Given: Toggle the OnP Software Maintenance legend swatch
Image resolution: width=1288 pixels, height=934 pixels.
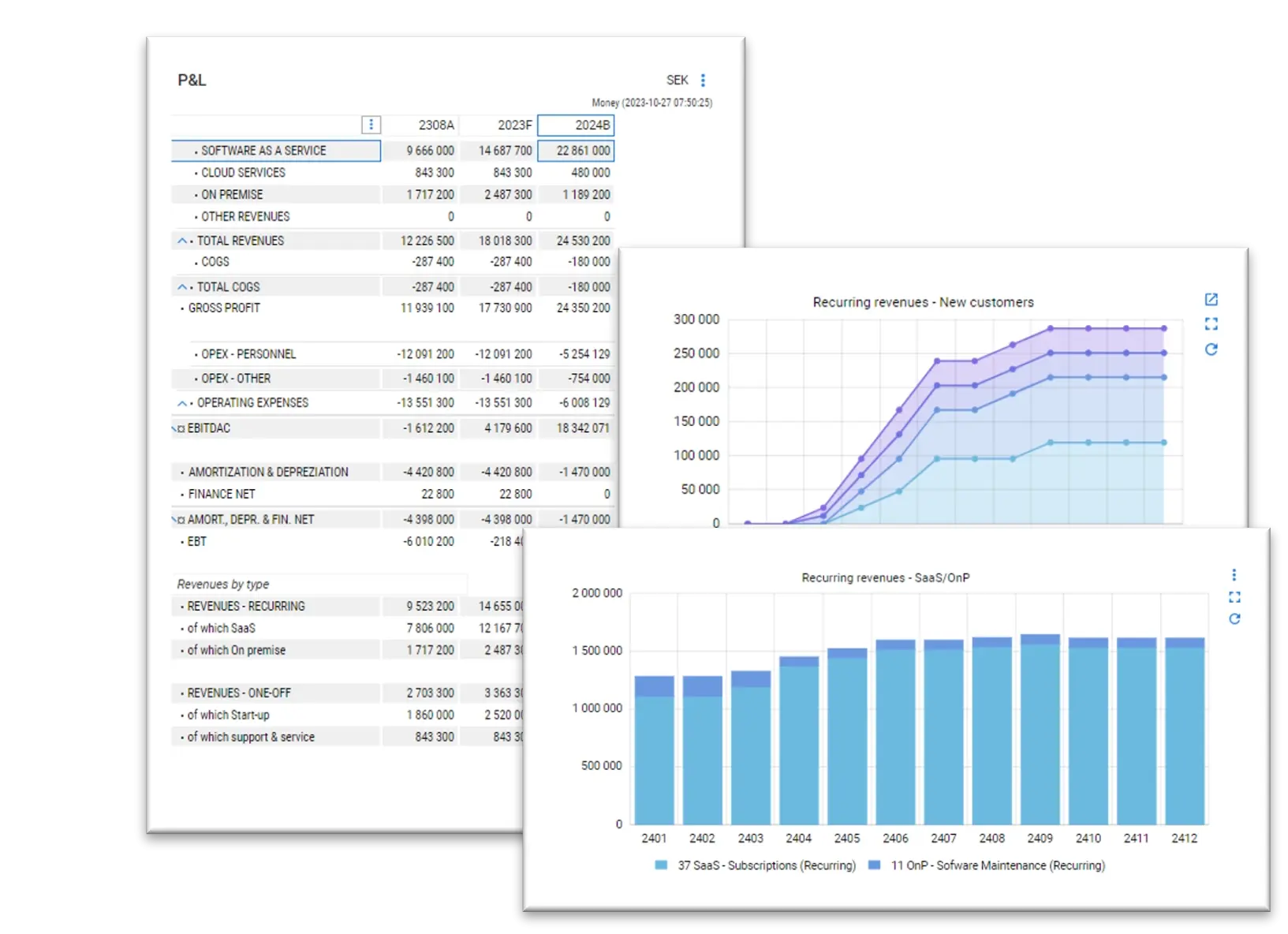Looking at the screenshot, I should (874, 865).
